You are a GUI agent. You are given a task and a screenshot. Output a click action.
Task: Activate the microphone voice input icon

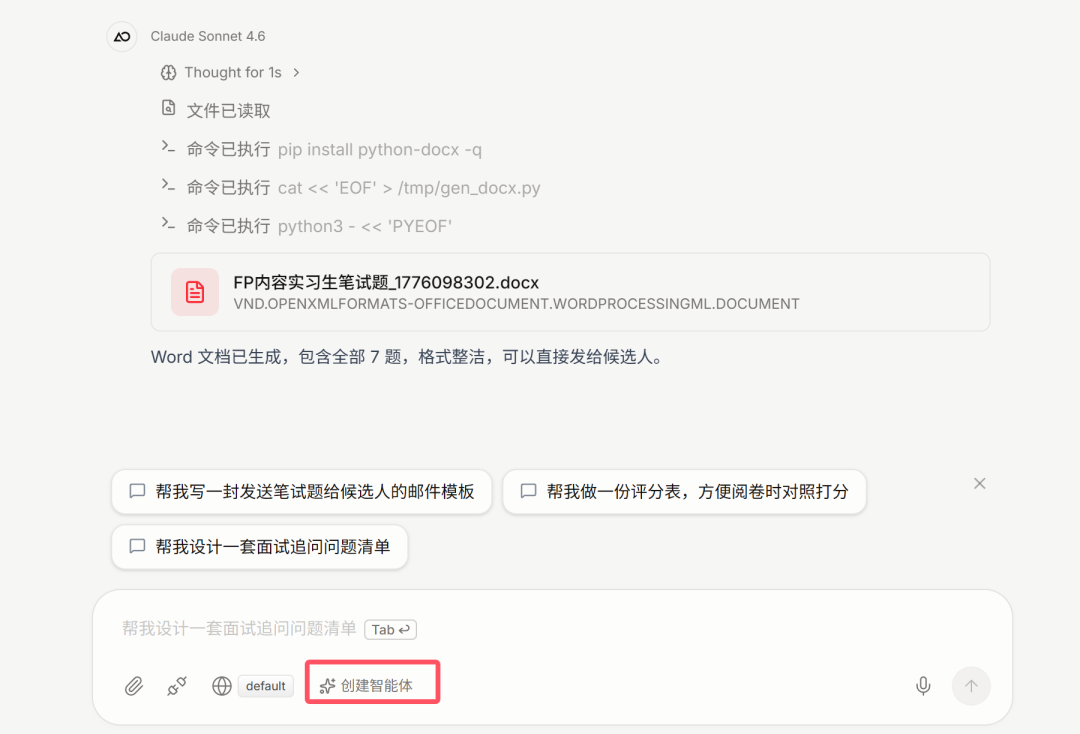(x=923, y=686)
